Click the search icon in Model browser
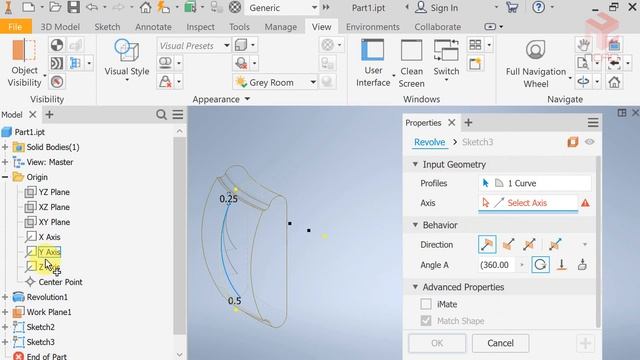Screen dimensions: 640x360 pos(161,115)
